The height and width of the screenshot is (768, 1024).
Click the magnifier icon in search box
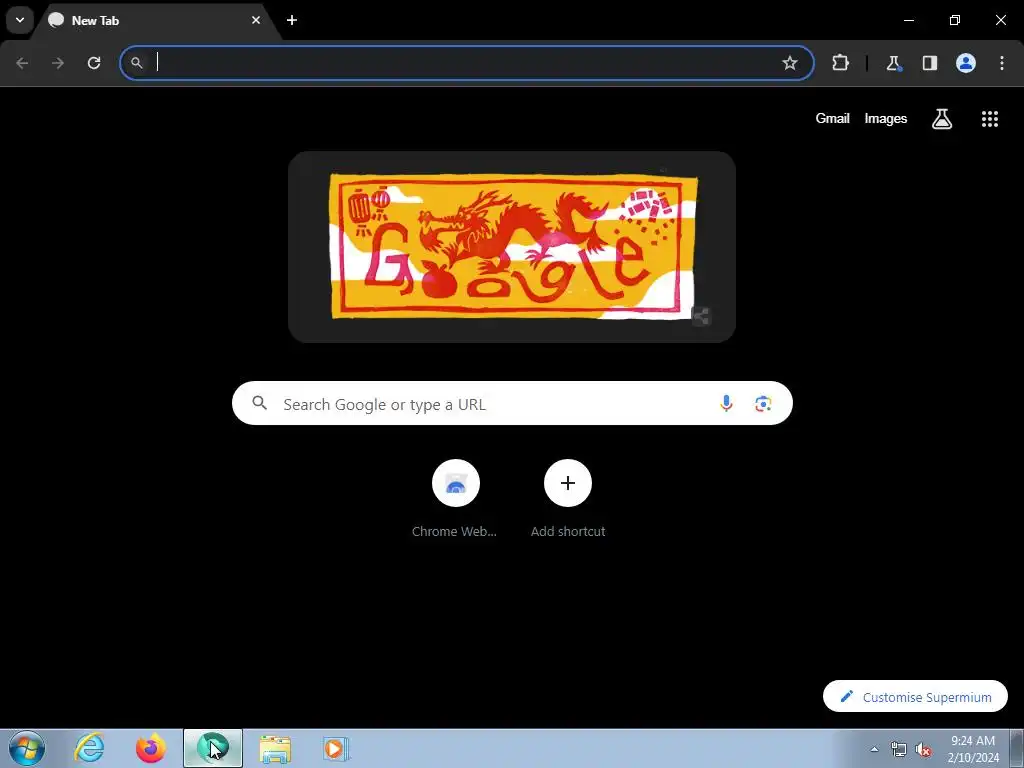(x=260, y=404)
